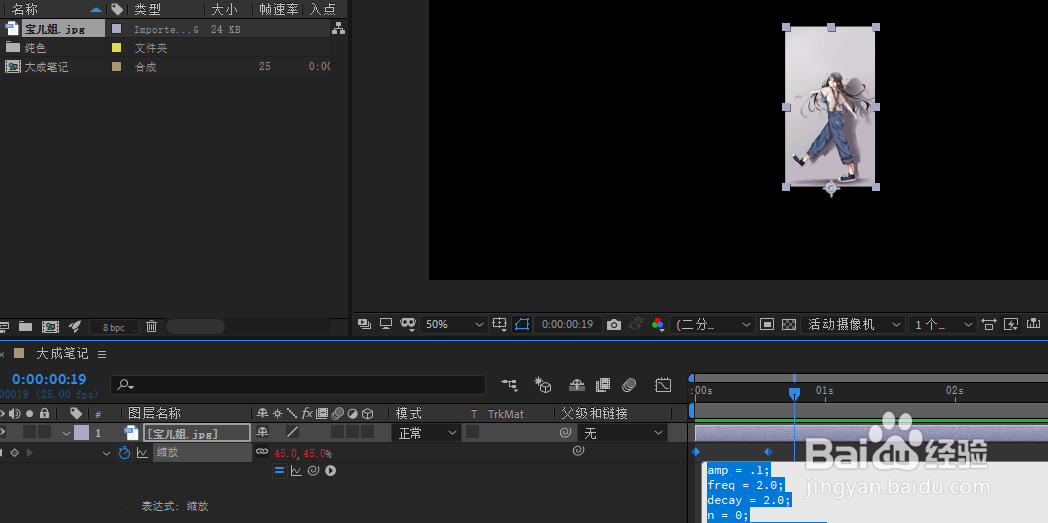
Task: Click the primary viewer monitor icon
Action: tap(386, 324)
